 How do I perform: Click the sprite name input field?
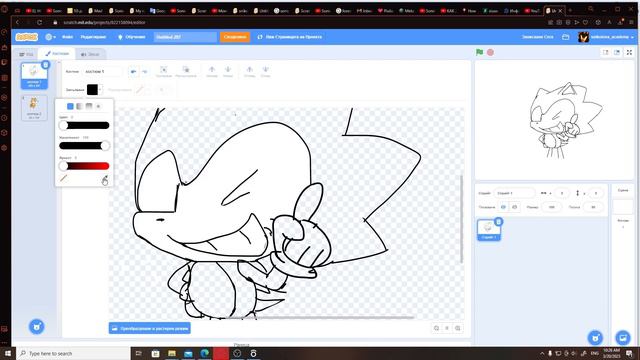click(514, 193)
